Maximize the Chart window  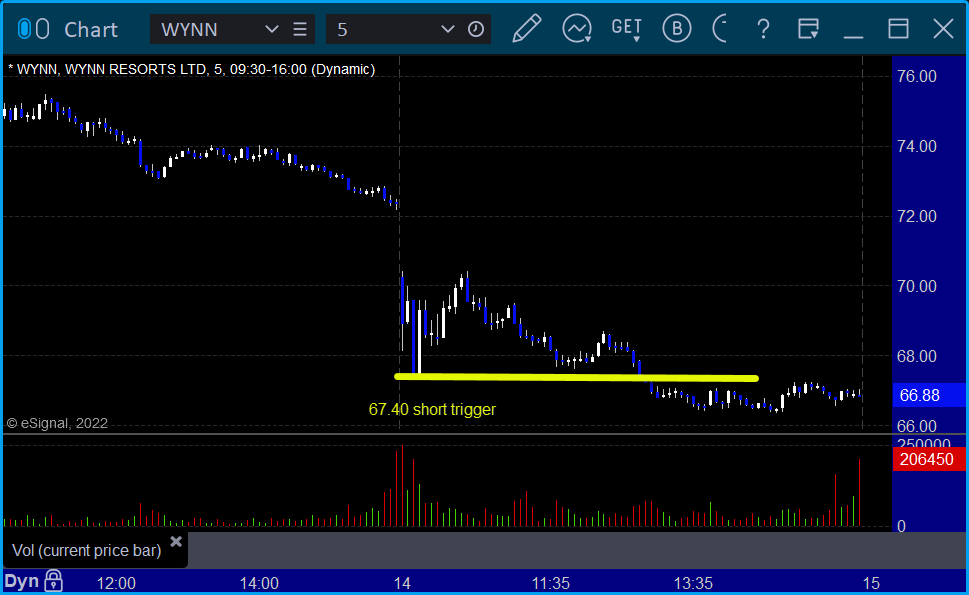point(899,29)
